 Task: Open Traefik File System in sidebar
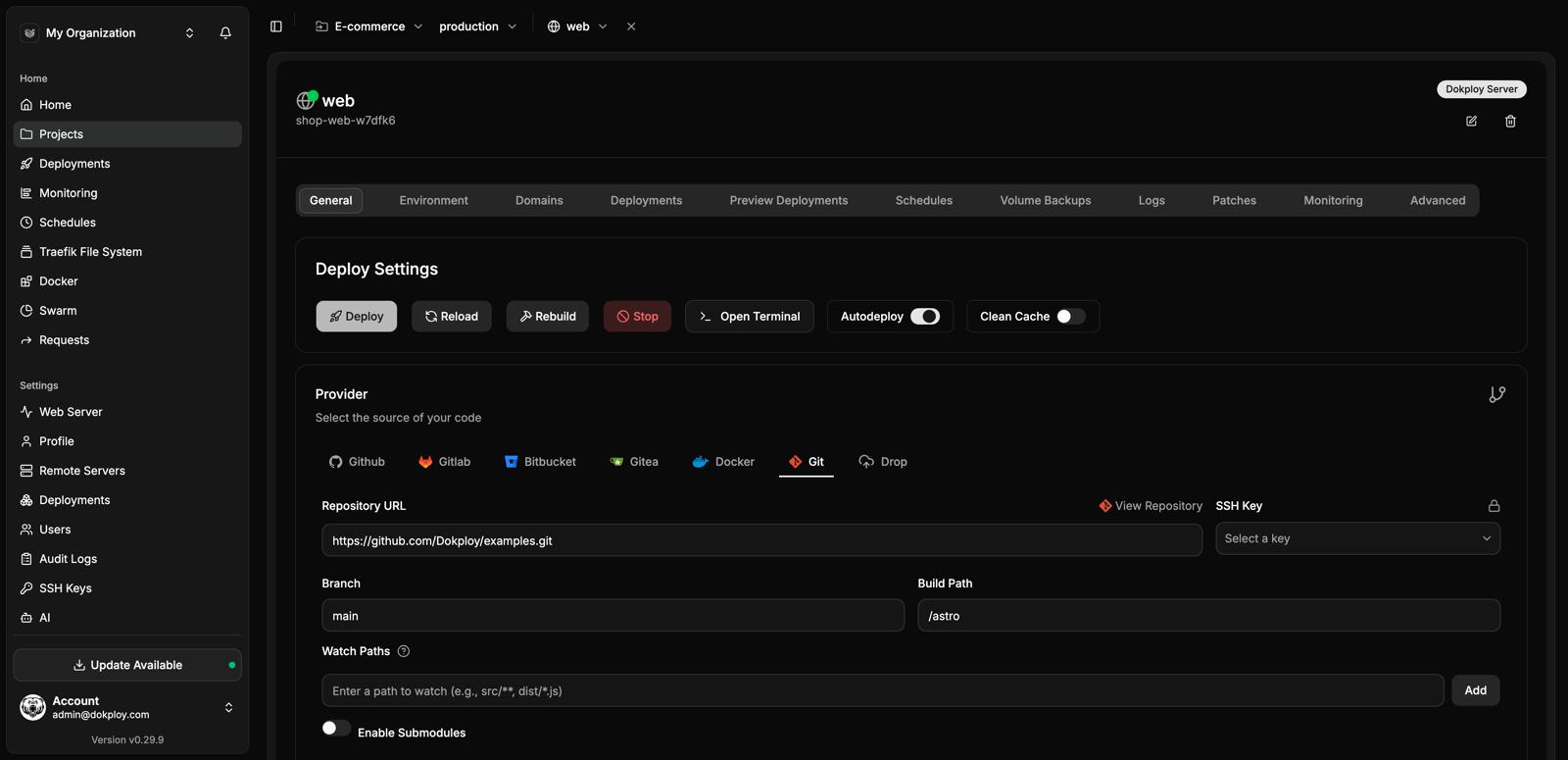point(127,252)
